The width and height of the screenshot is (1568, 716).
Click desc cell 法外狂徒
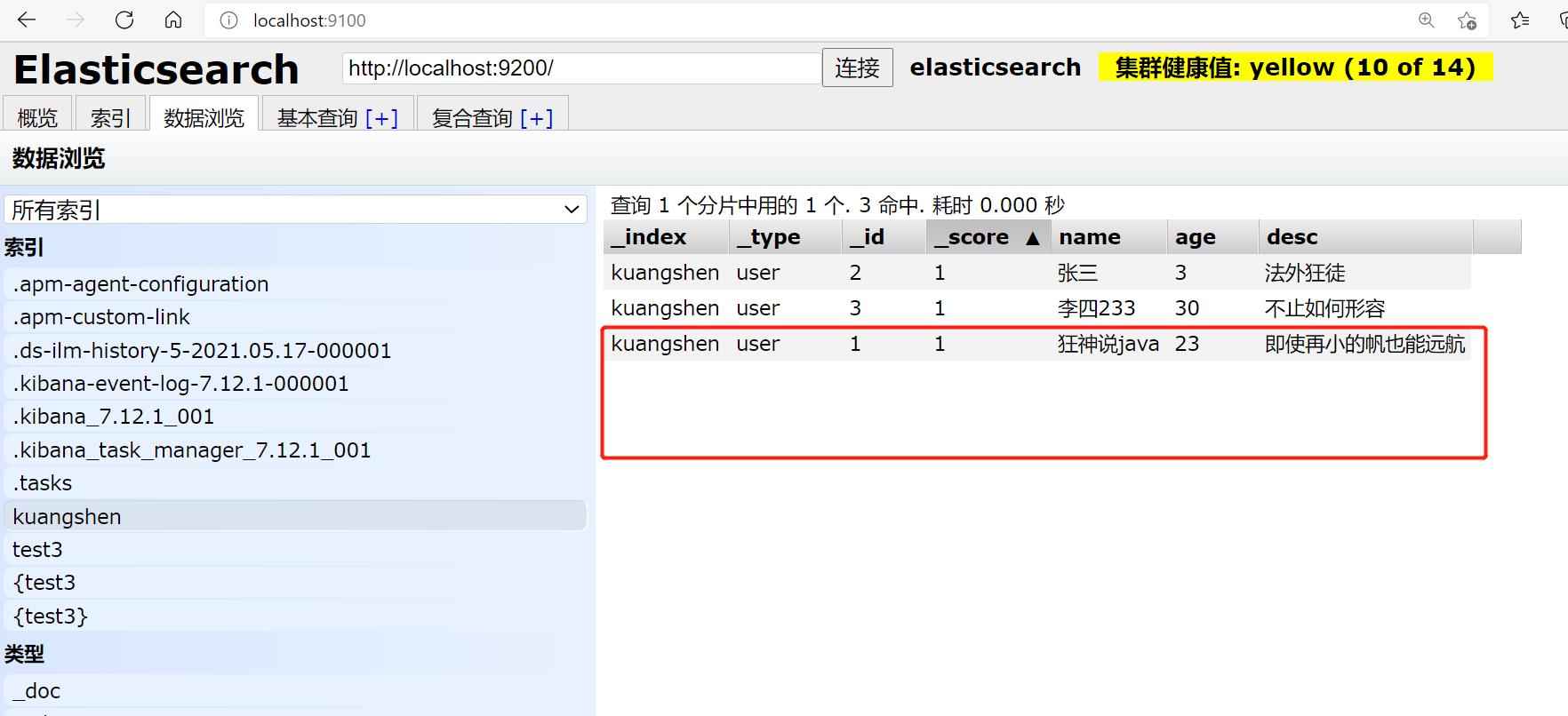(x=1305, y=273)
